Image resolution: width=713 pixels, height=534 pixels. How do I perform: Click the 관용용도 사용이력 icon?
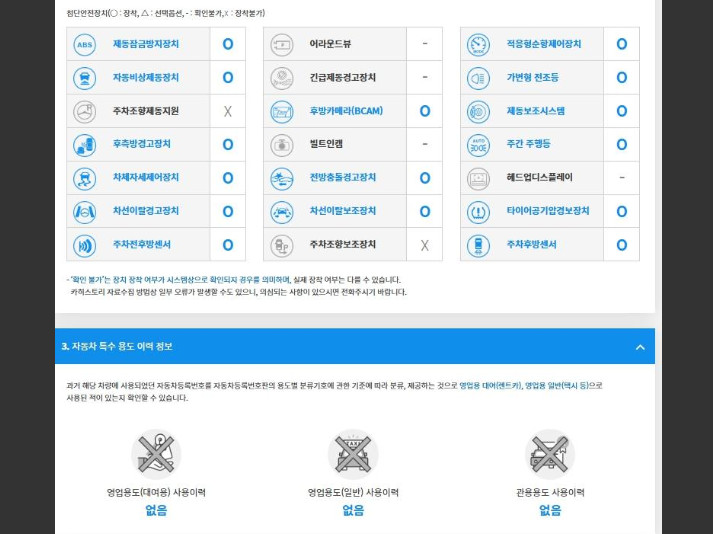click(550, 454)
